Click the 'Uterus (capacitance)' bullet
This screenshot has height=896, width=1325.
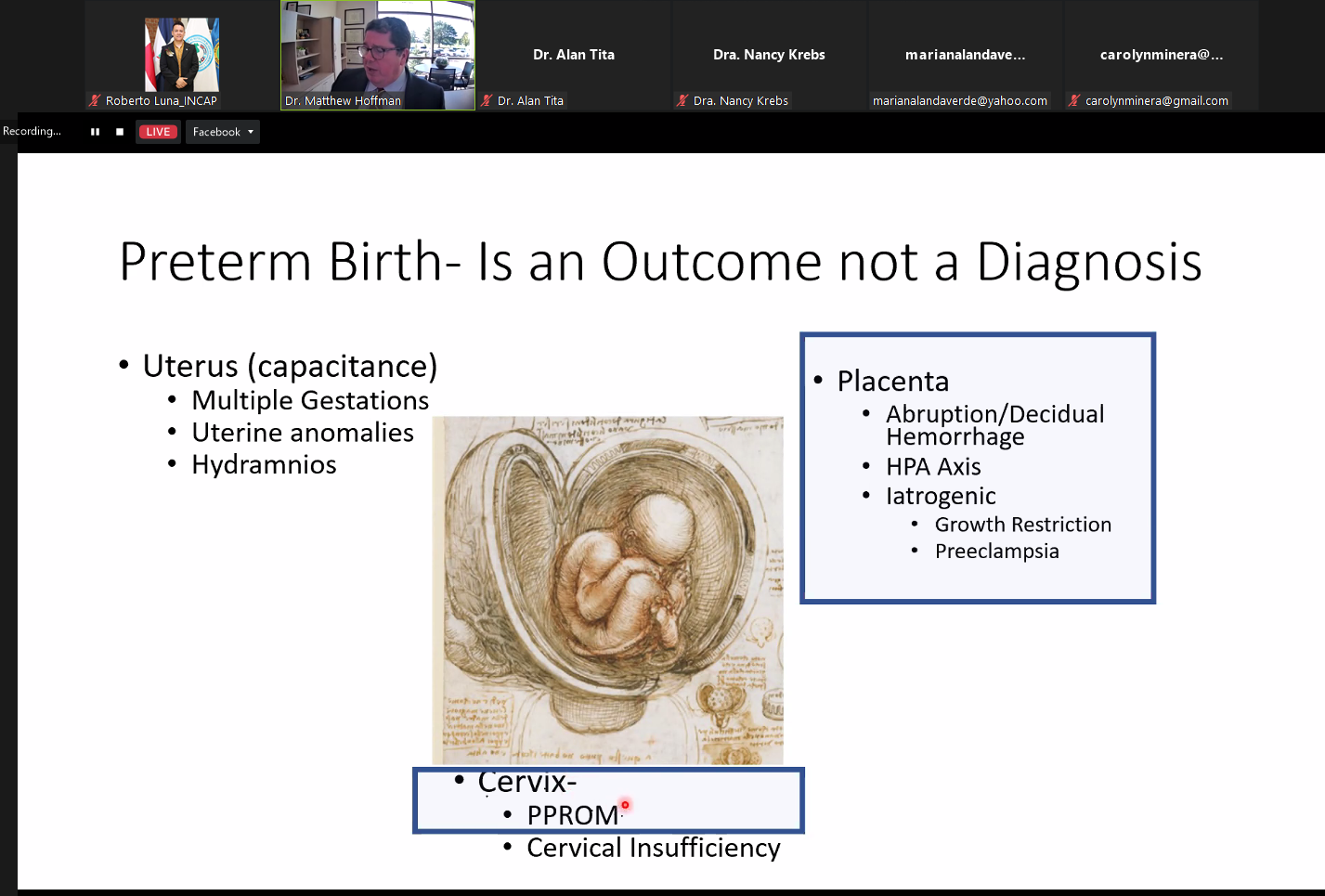click(x=290, y=366)
